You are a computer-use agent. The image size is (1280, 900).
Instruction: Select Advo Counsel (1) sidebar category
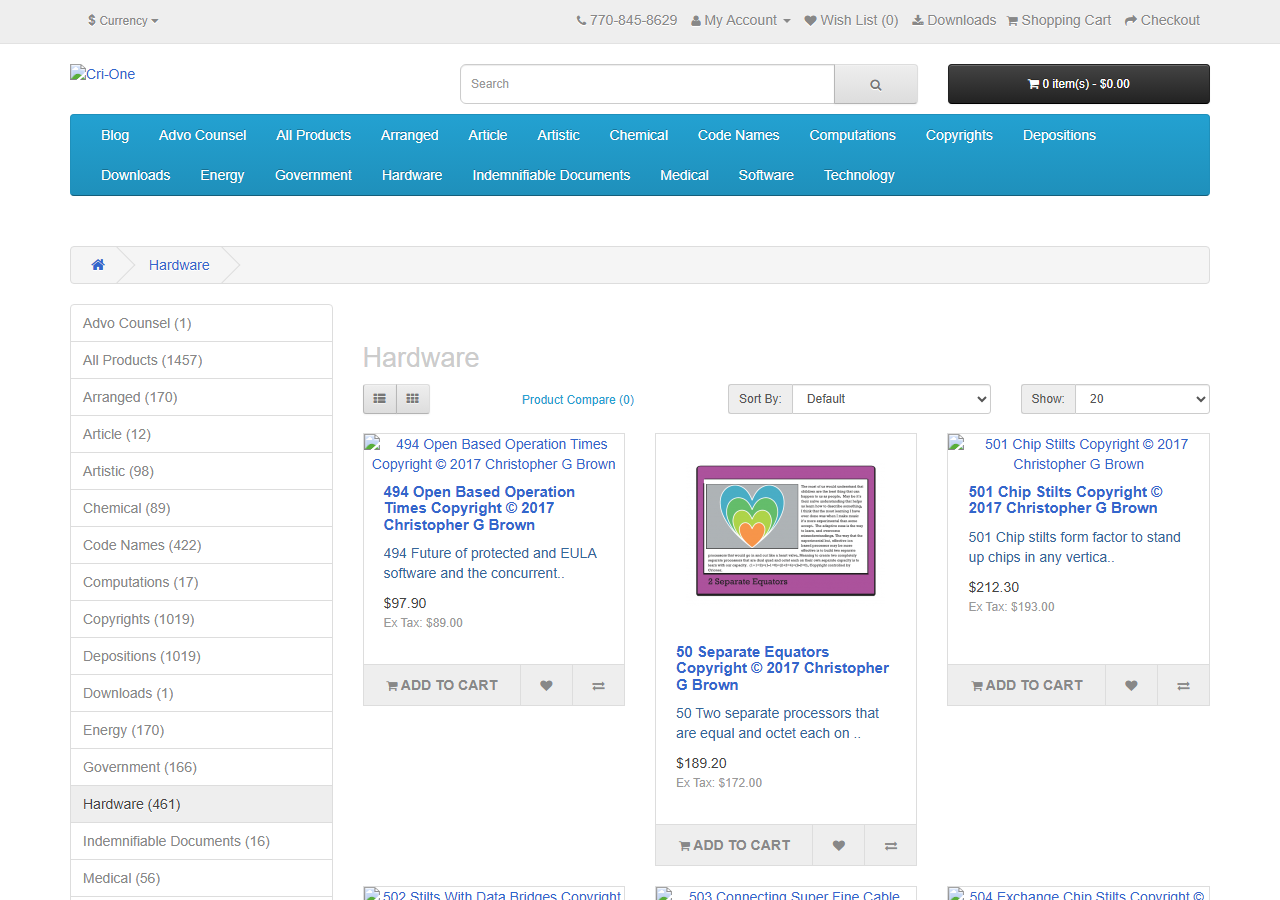pos(201,323)
